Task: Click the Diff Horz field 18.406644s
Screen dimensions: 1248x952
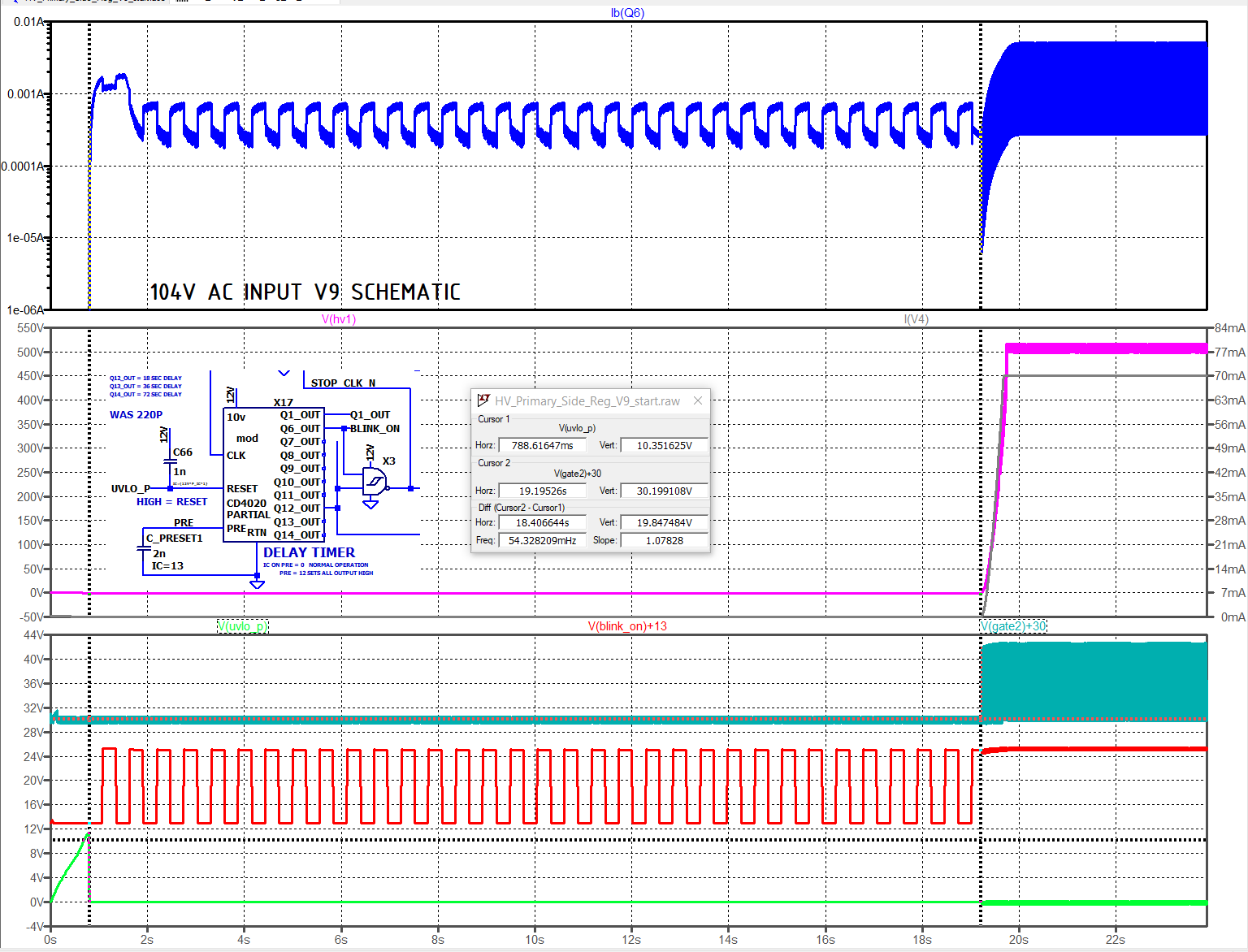Action: tap(542, 522)
